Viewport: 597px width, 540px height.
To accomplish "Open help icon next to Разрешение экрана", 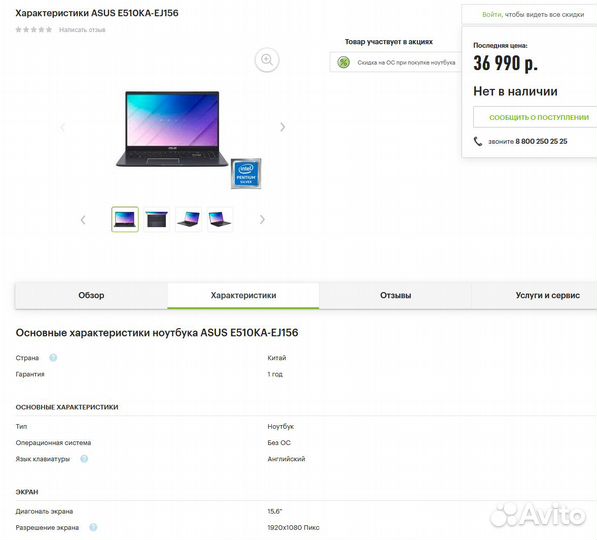I will click(x=93, y=527).
